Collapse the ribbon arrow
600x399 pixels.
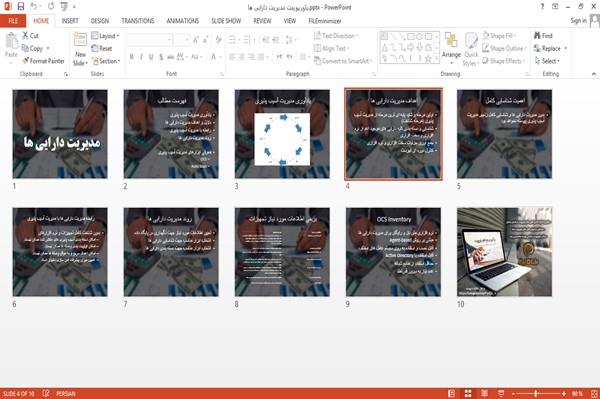coord(594,73)
